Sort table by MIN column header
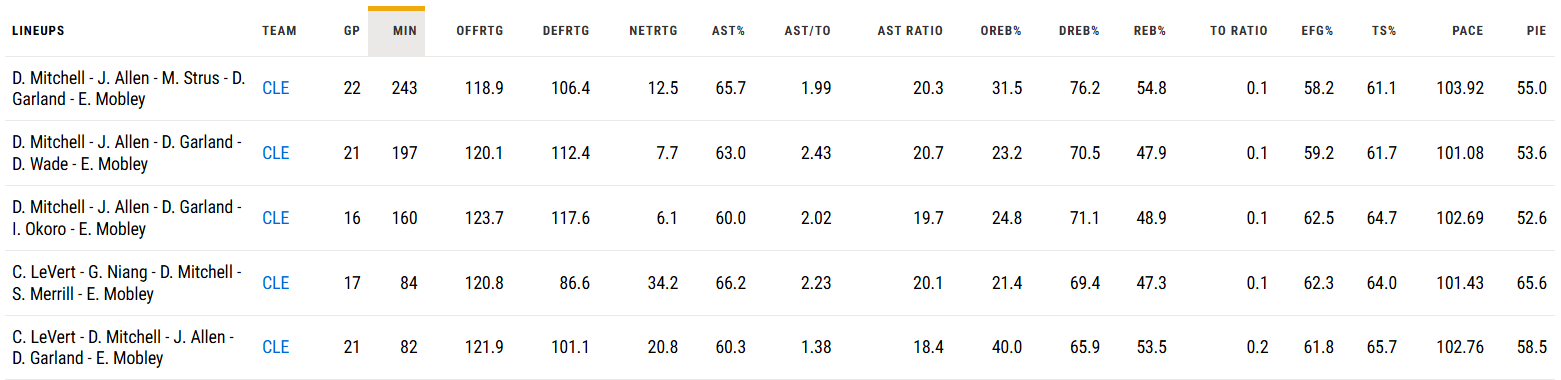Viewport: 1561px width, 380px height. [405, 31]
